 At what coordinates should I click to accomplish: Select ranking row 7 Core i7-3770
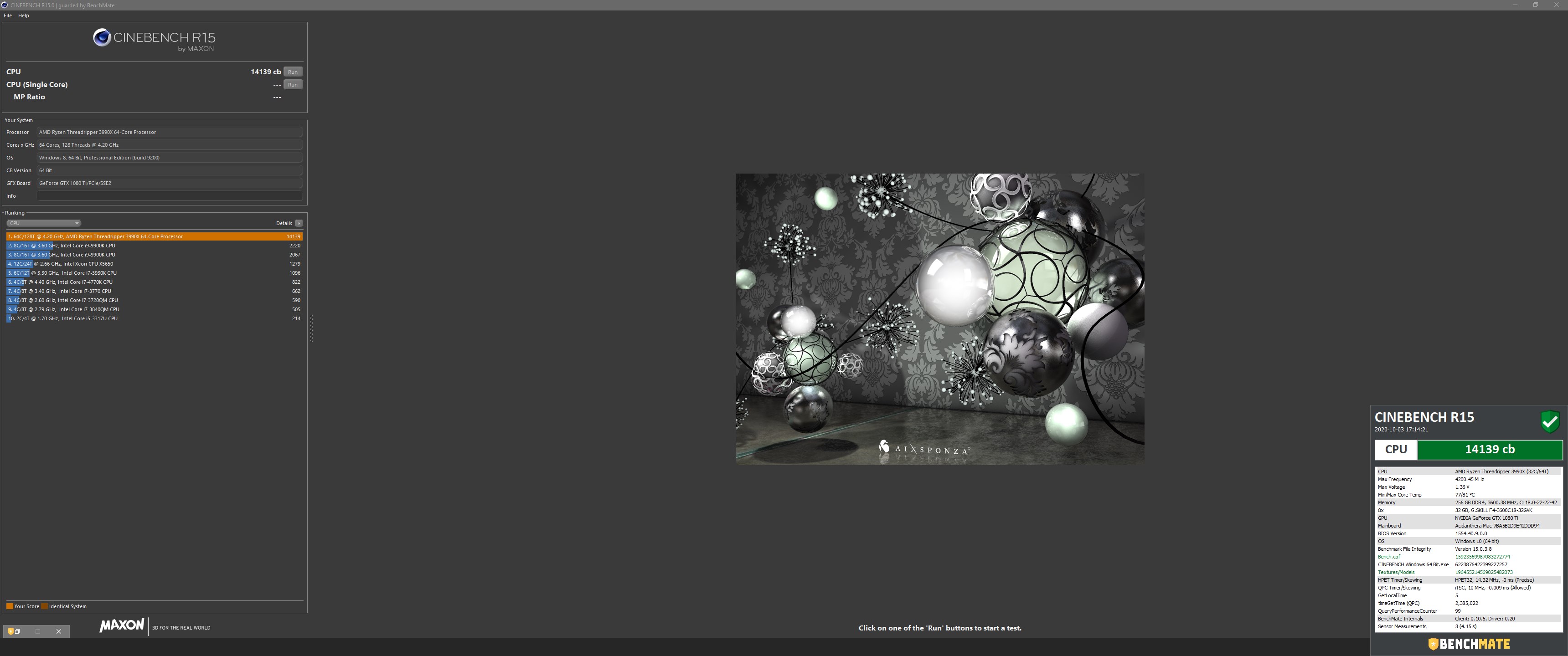[x=155, y=291]
